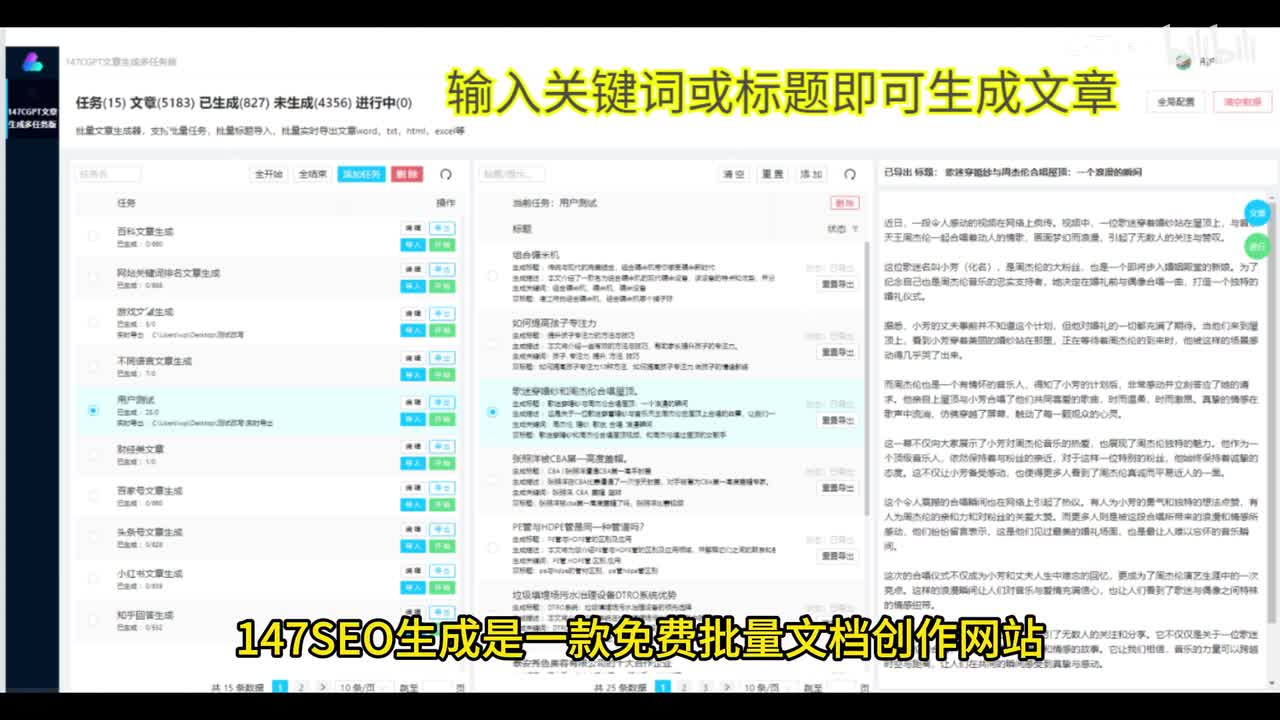Click the refresh icon in the title panel
The image size is (1280, 720).
850,174
